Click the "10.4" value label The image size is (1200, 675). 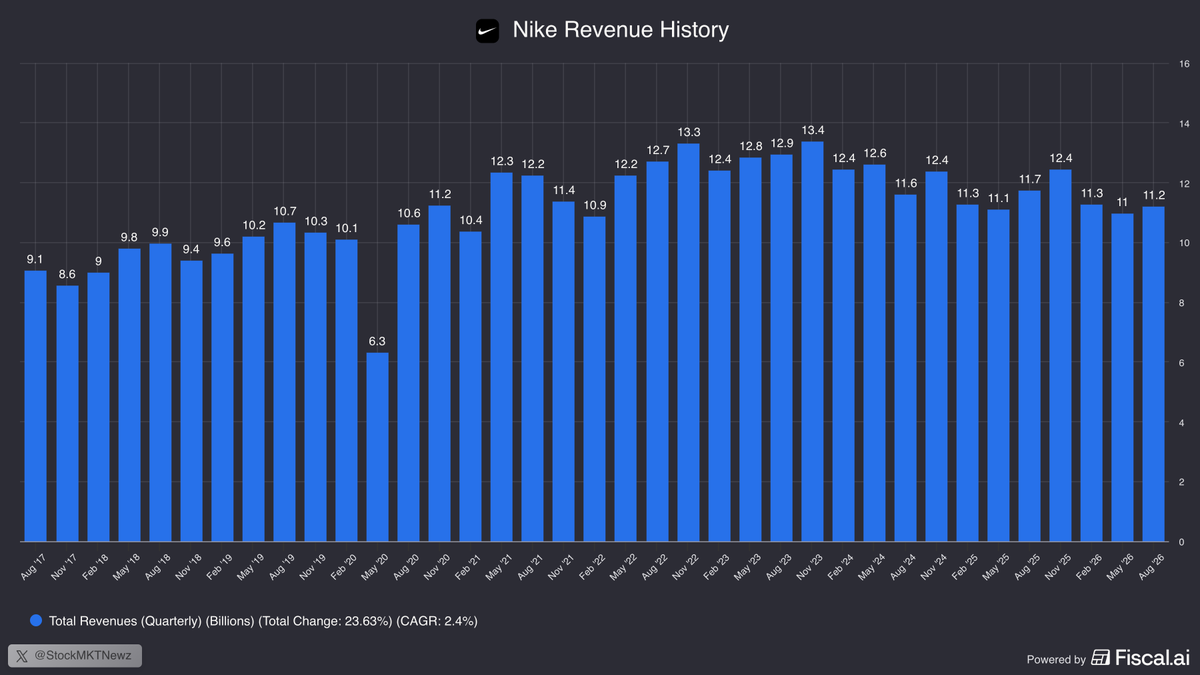pyautogui.click(x=470, y=220)
